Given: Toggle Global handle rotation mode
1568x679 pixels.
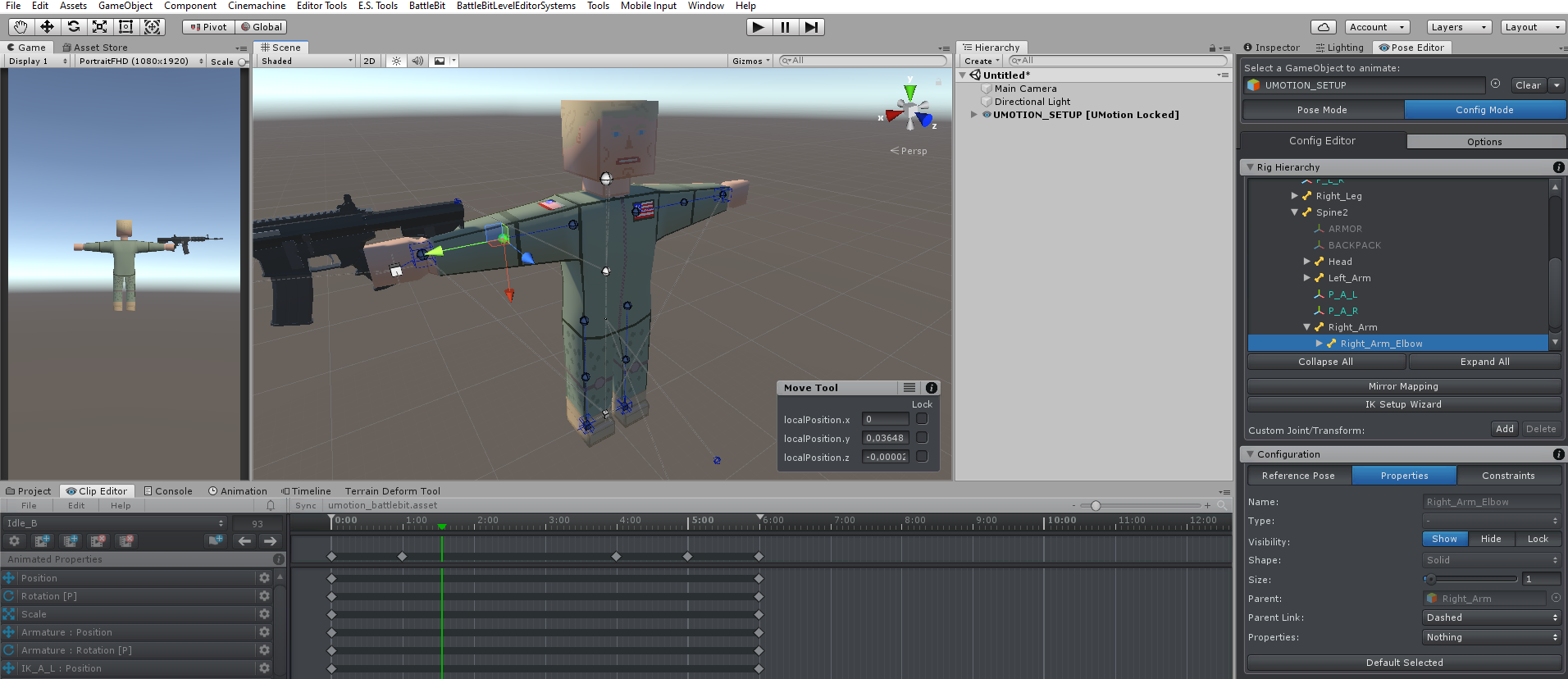Looking at the screenshot, I should coord(262,27).
